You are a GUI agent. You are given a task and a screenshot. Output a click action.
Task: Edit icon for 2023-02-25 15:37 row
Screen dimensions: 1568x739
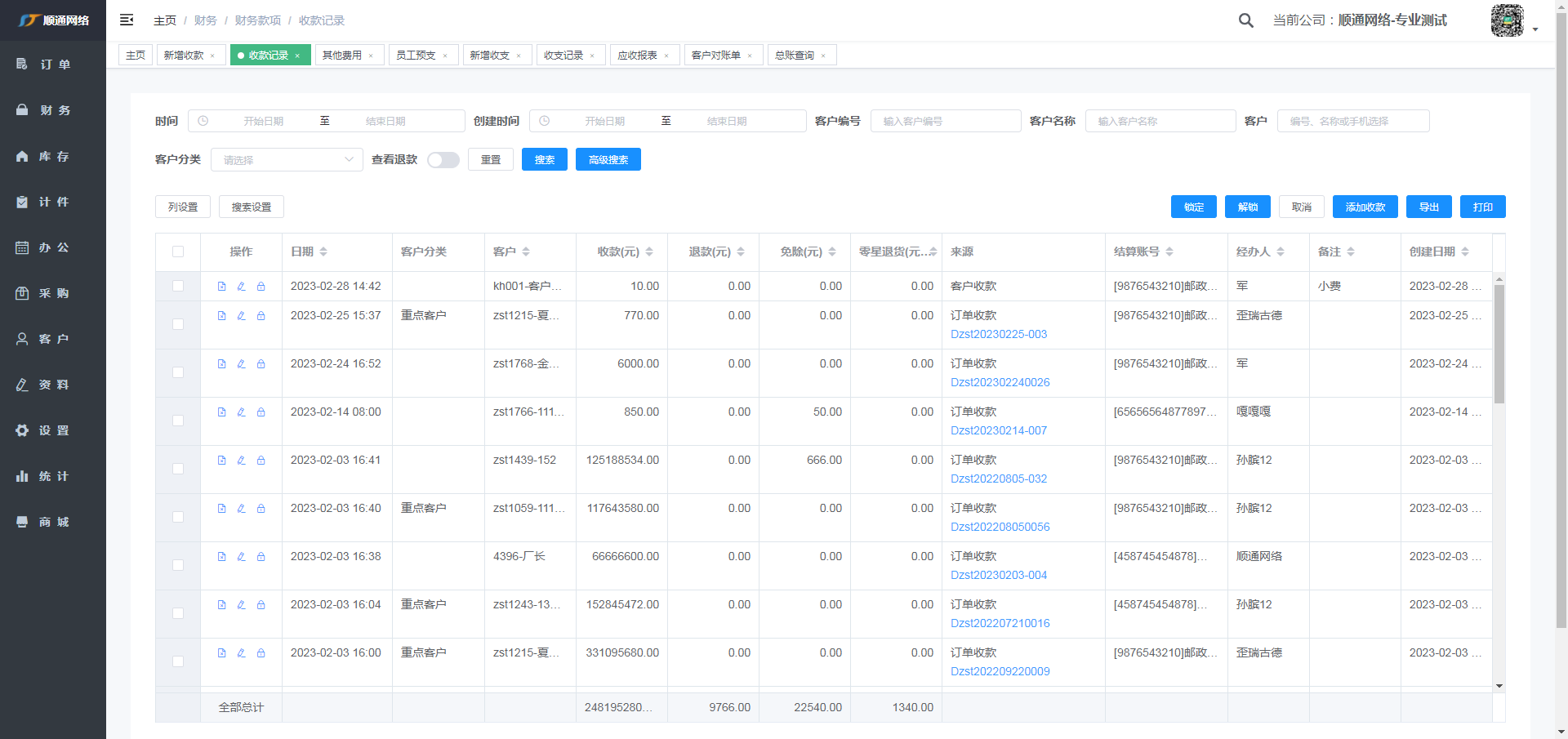pyautogui.click(x=241, y=315)
